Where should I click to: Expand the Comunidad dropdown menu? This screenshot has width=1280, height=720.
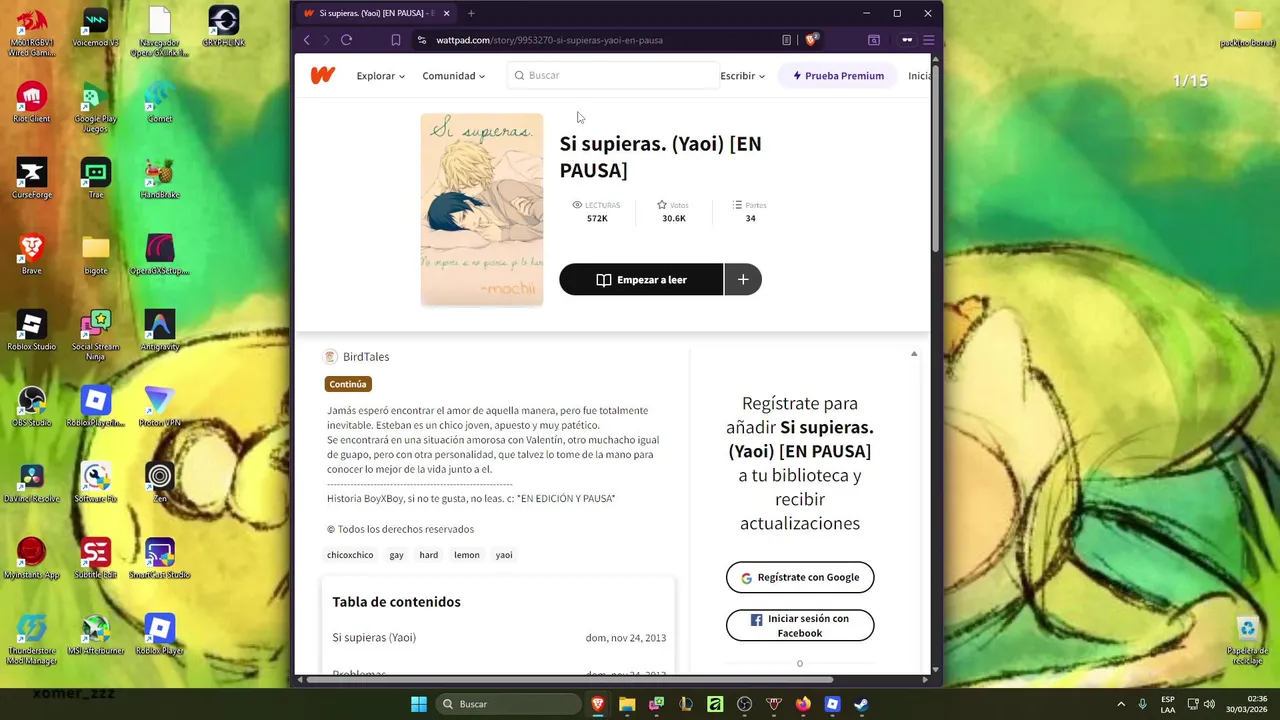click(453, 76)
